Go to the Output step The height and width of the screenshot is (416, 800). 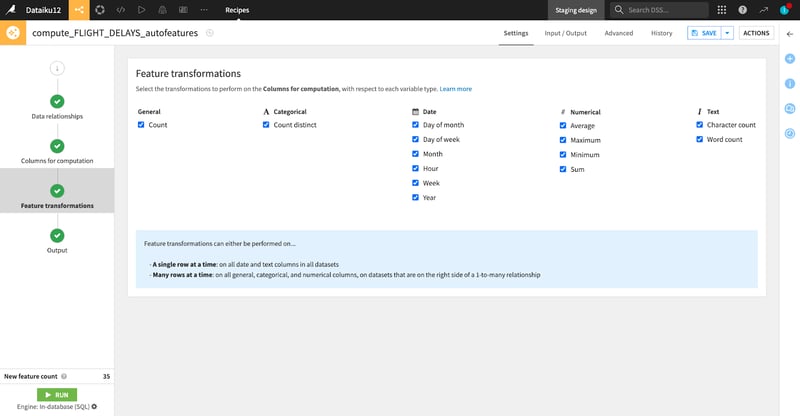click(x=57, y=241)
